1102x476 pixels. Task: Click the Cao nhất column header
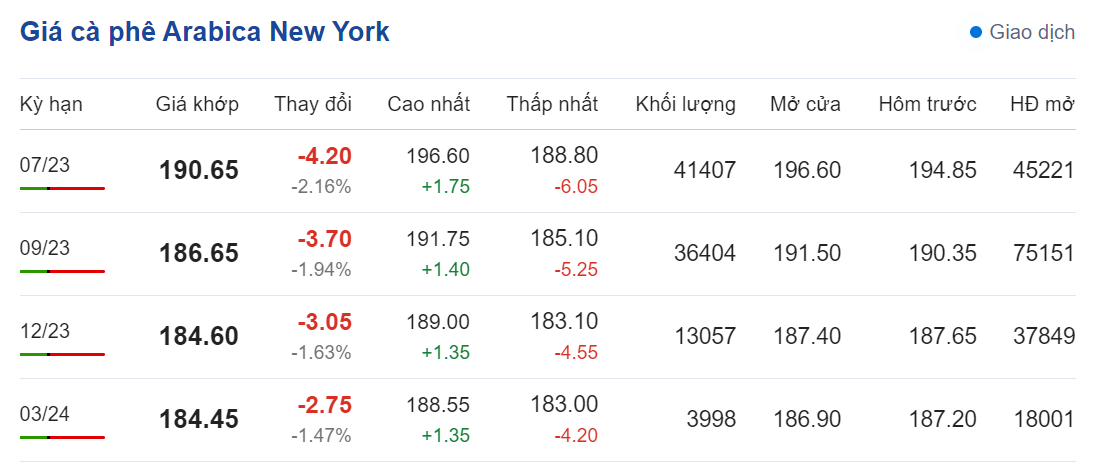click(x=428, y=104)
